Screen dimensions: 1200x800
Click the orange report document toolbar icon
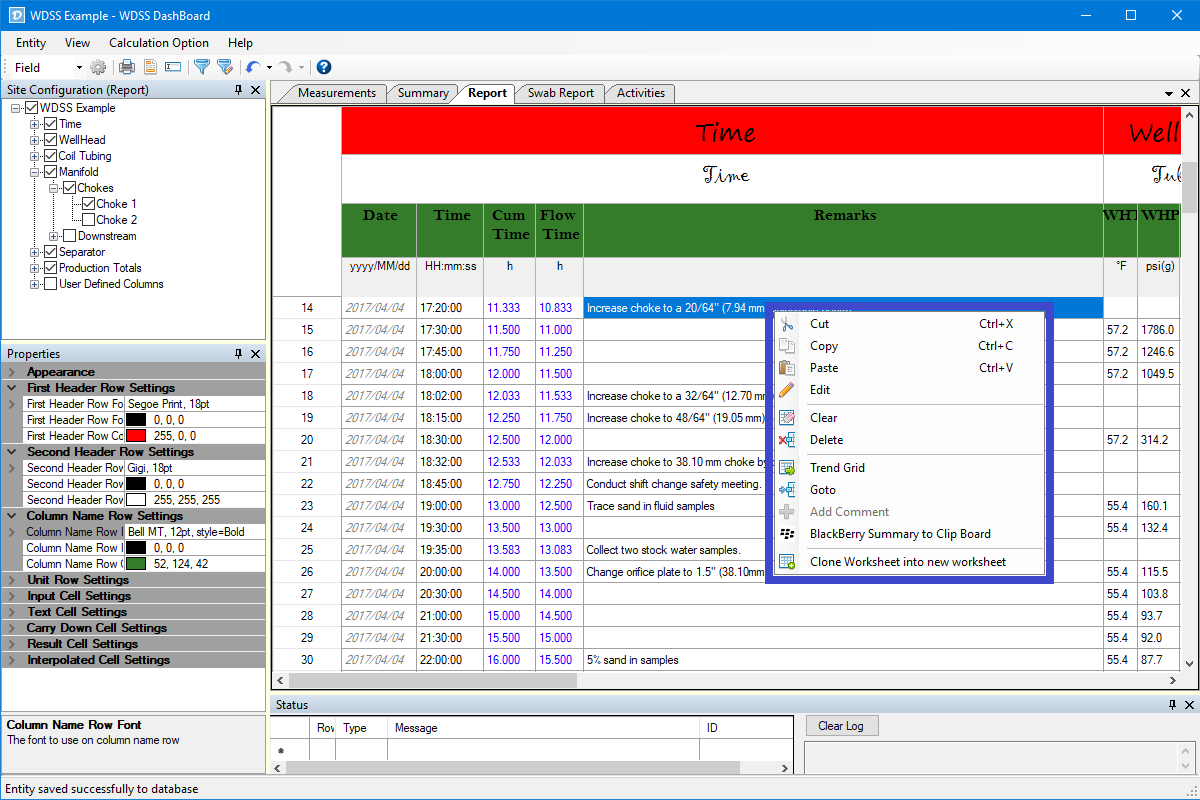pyautogui.click(x=150, y=67)
